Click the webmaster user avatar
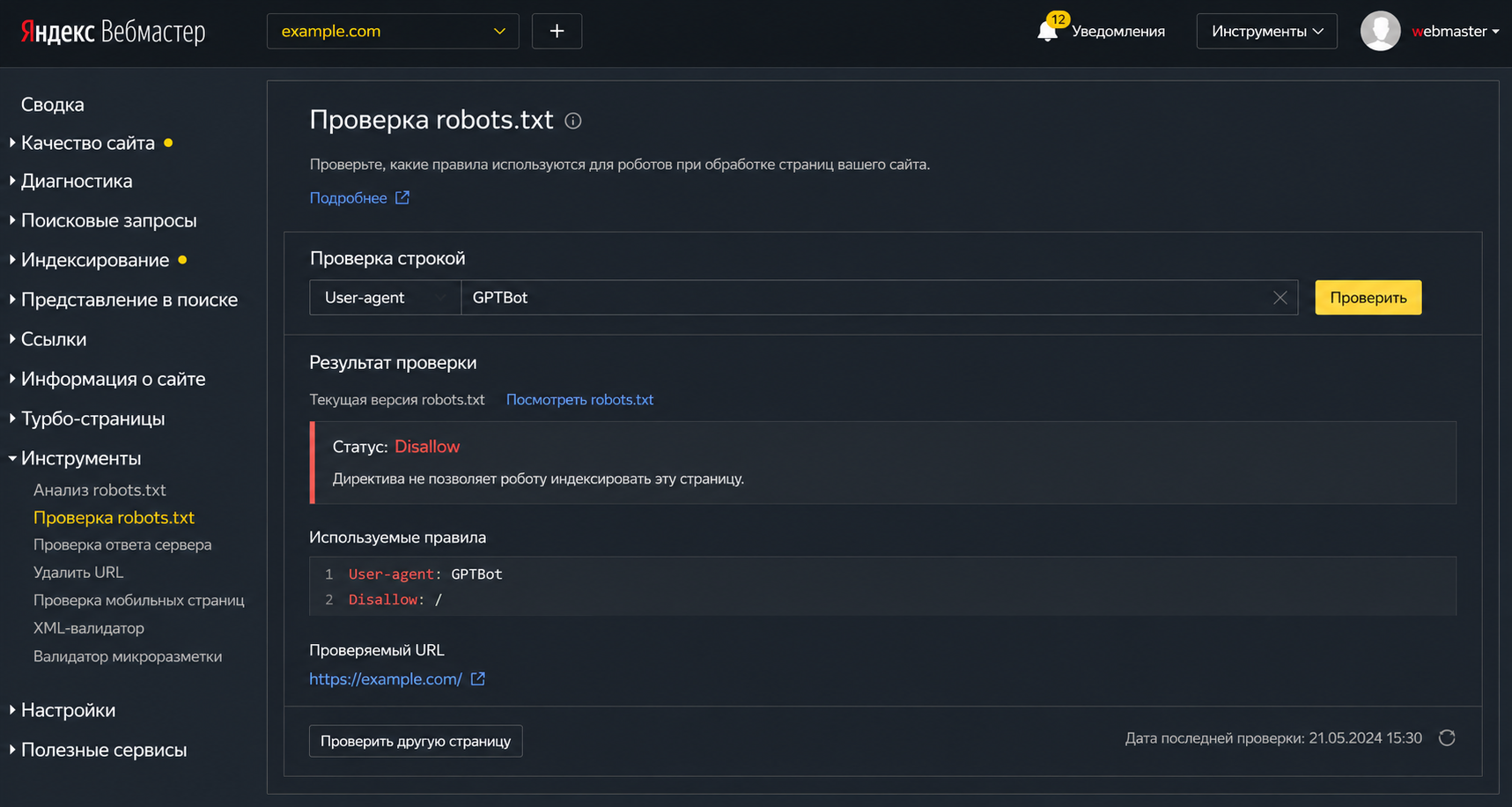Image resolution: width=1512 pixels, height=807 pixels. tap(1380, 31)
